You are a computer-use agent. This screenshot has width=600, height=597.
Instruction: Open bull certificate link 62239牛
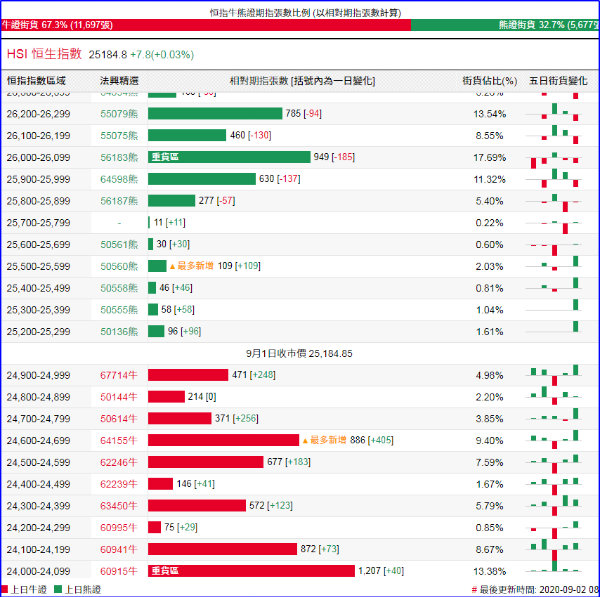click(x=119, y=484)
